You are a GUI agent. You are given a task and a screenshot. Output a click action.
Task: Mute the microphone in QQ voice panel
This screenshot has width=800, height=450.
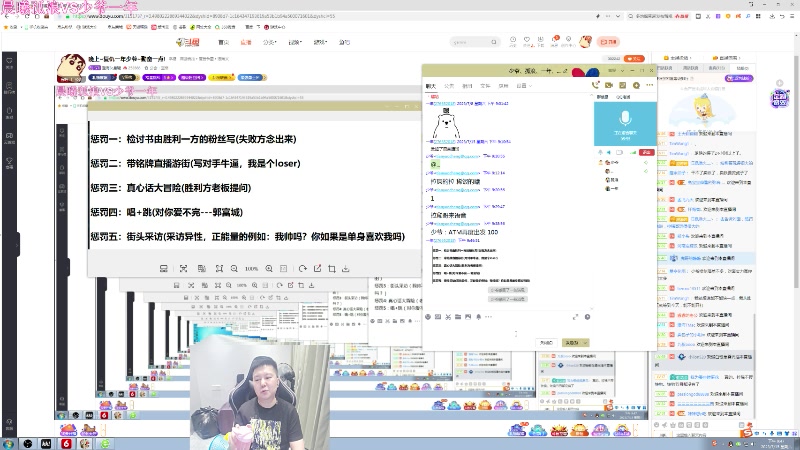tap(601, 152)
